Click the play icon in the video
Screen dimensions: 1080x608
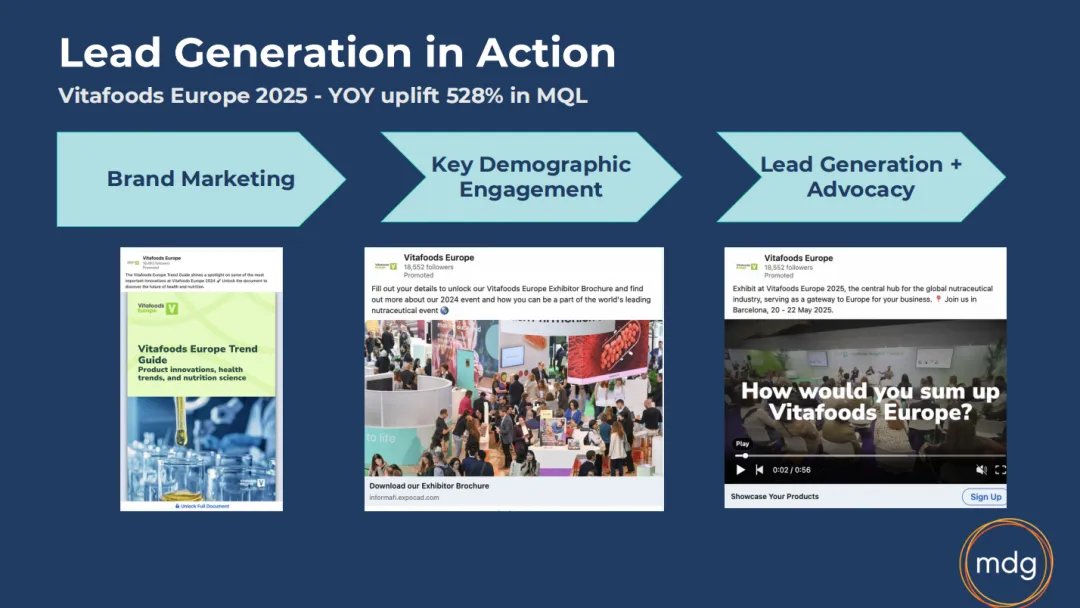pos(740,470)
